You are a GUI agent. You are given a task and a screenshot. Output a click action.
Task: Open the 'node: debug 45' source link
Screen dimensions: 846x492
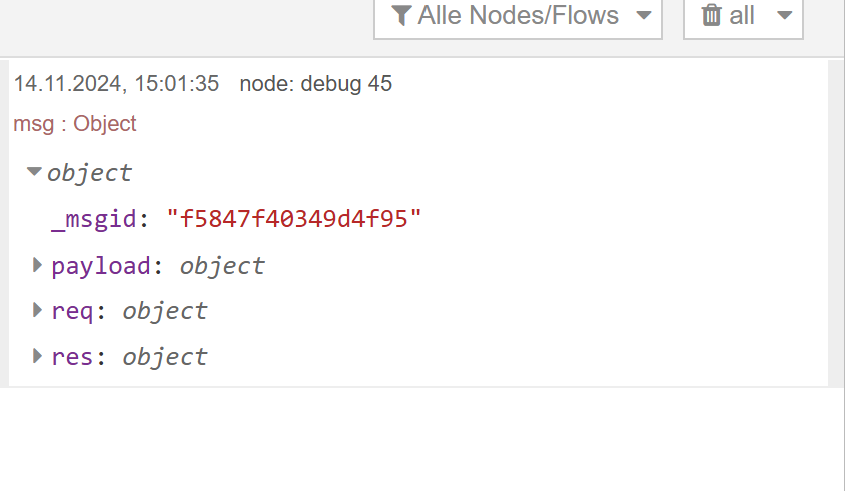(x=316, y=84)
